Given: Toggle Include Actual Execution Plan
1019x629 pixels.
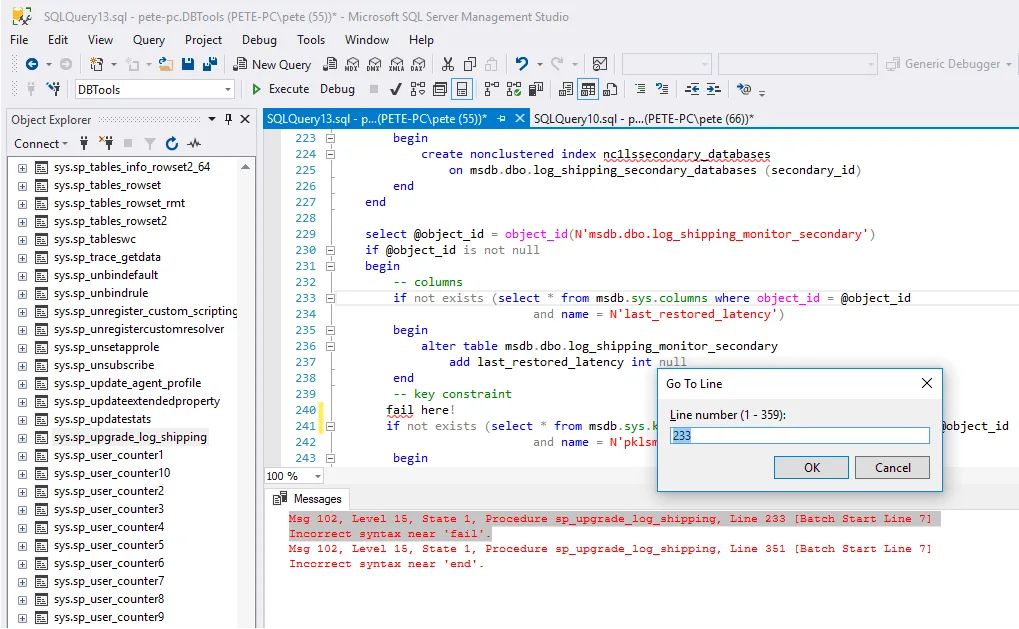Looking at the screenshot, I should 492,89.
